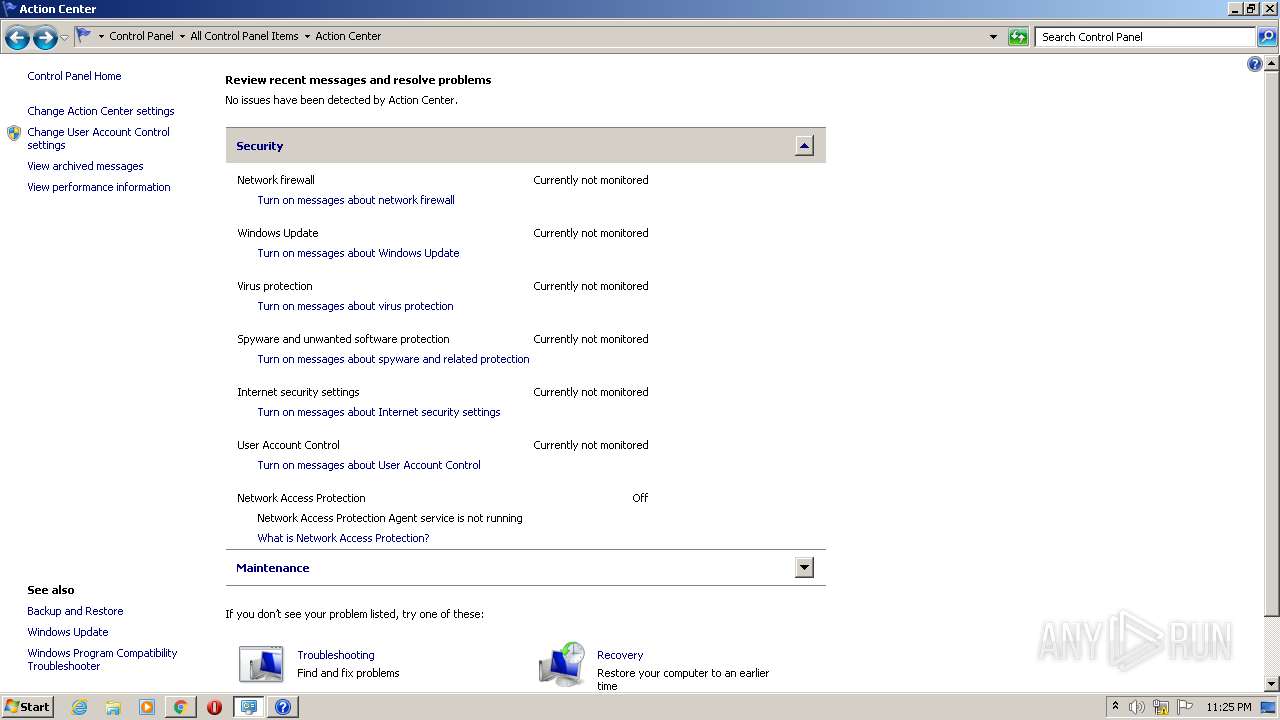Screen dimensions: 1280x720
Task: Expand dropdown arrow after All Control Panel Items
Action: [307, 37]
